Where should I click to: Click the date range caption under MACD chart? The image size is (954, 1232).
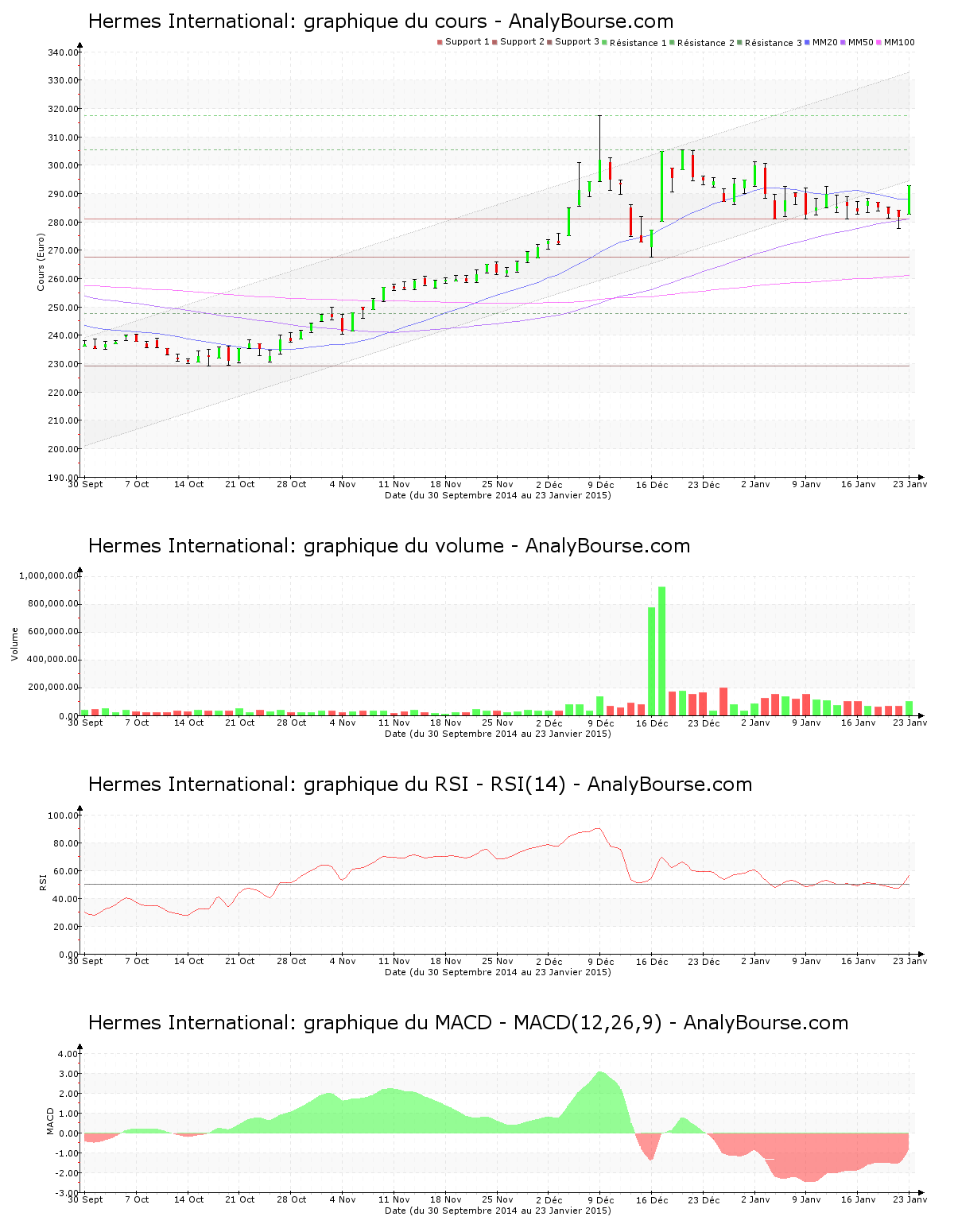[x=498, y=1211]
